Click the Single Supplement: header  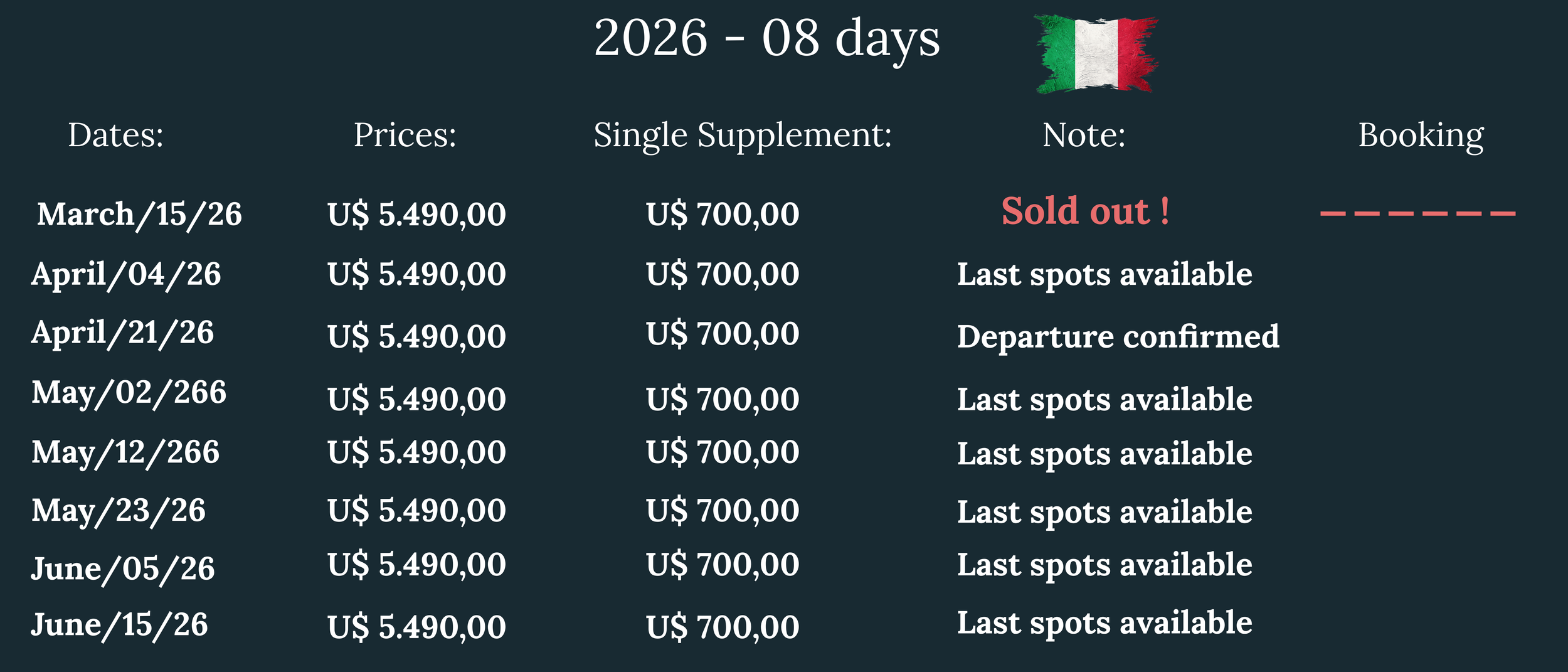point(743,136)
